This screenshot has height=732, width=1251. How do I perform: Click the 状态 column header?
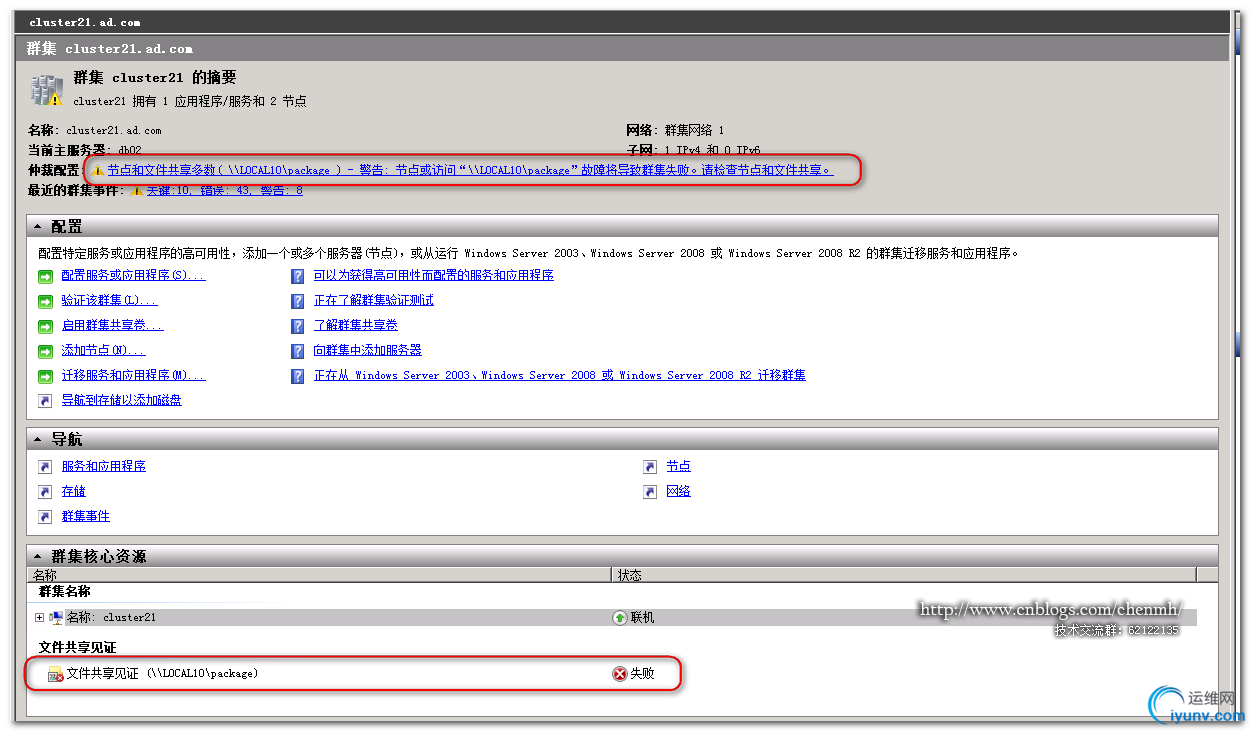pyautogui.click(x=904, y=575)
